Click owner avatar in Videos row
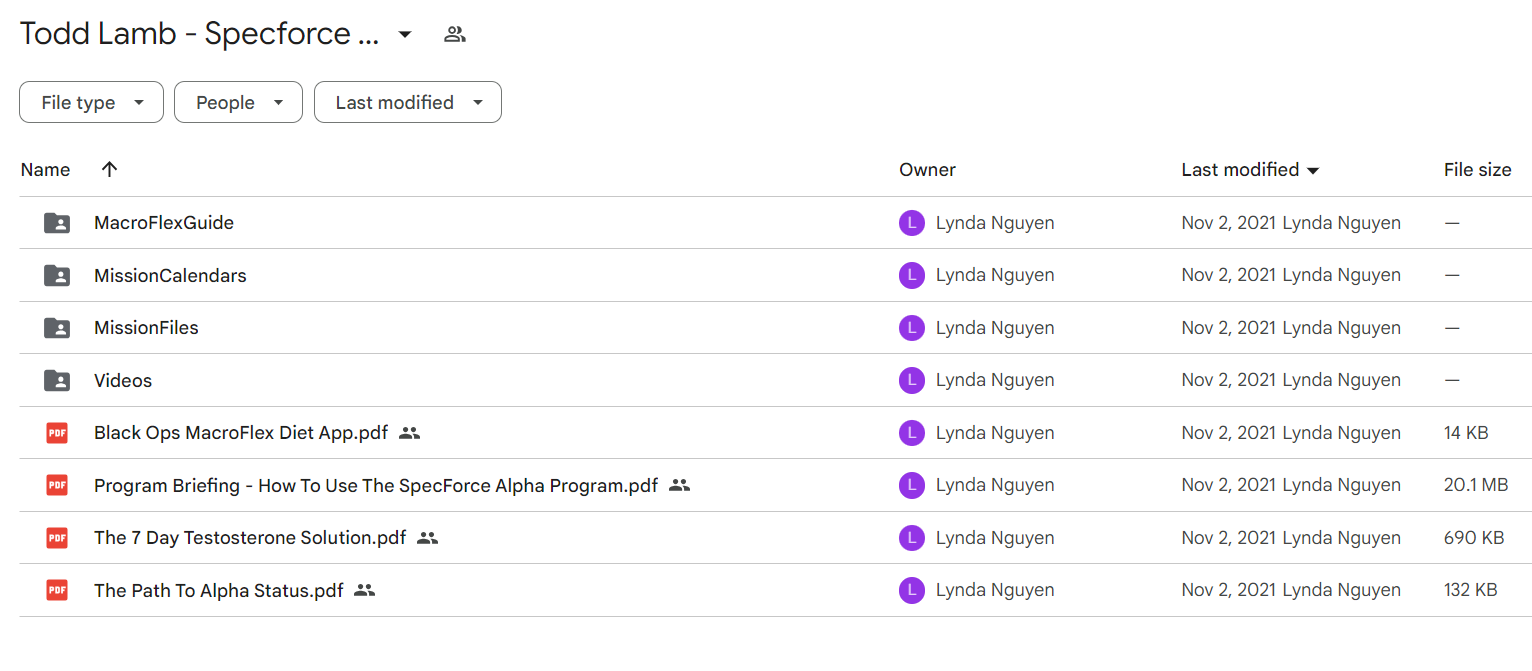The image size is (1532, 671). (x=912, y=380)
